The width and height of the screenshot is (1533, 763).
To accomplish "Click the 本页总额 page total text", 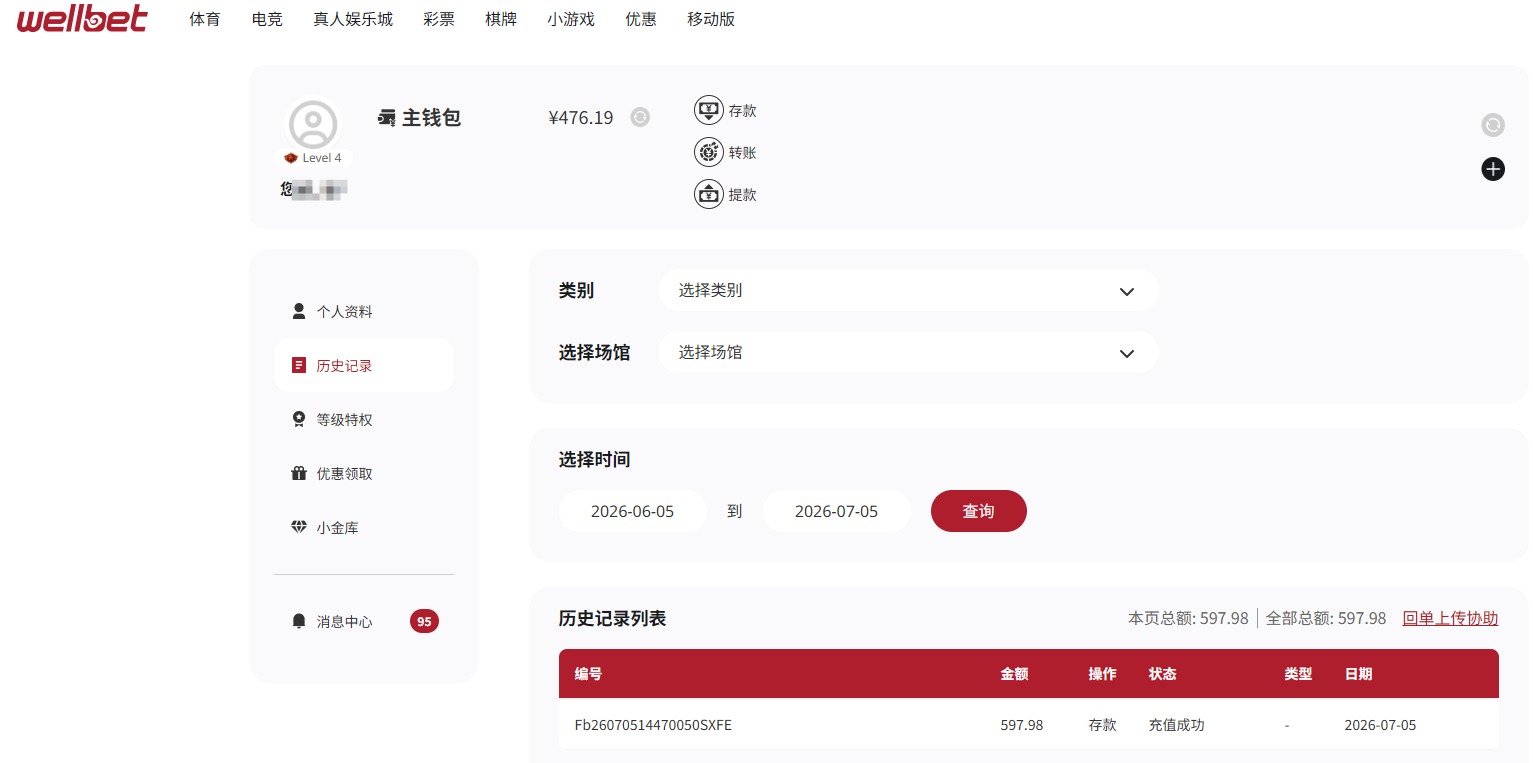I will [1188, 618].
